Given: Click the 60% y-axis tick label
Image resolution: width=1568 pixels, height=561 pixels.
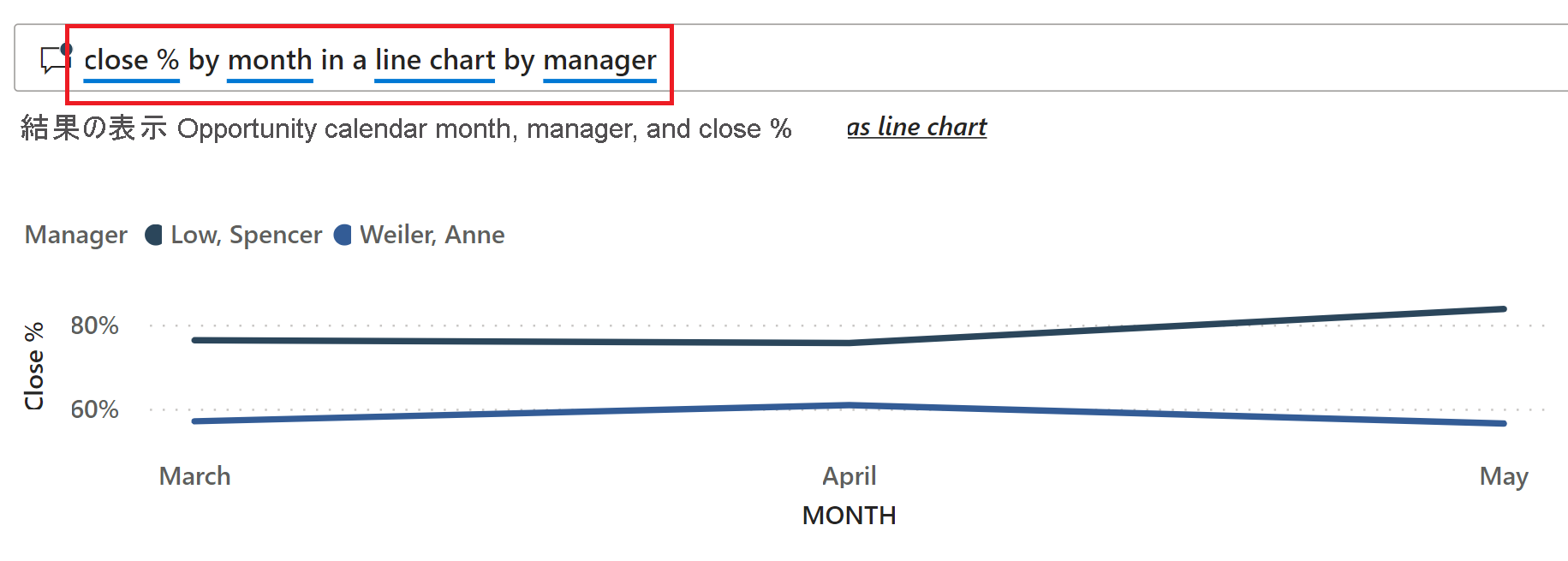Looking at the screenshot, I should pyautogui.click(x=94, y=409).
